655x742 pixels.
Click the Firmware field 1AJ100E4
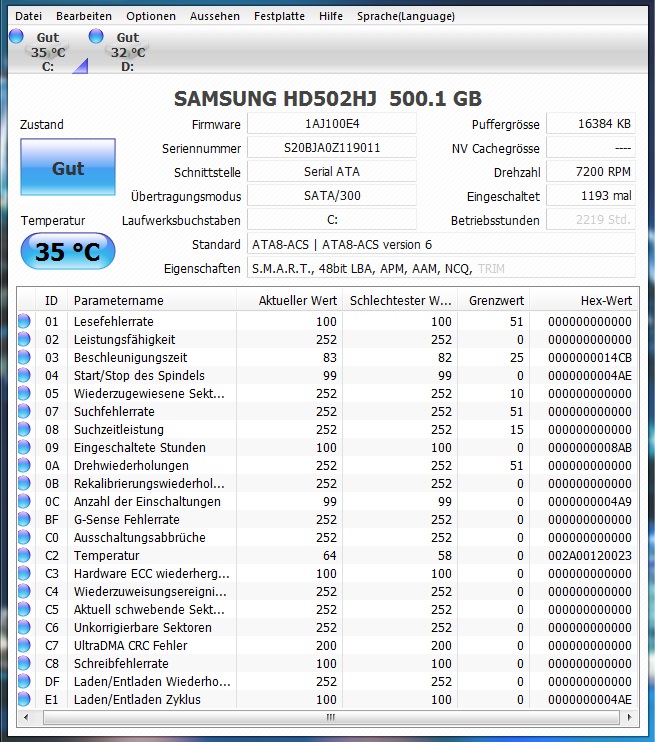point(332,124)
